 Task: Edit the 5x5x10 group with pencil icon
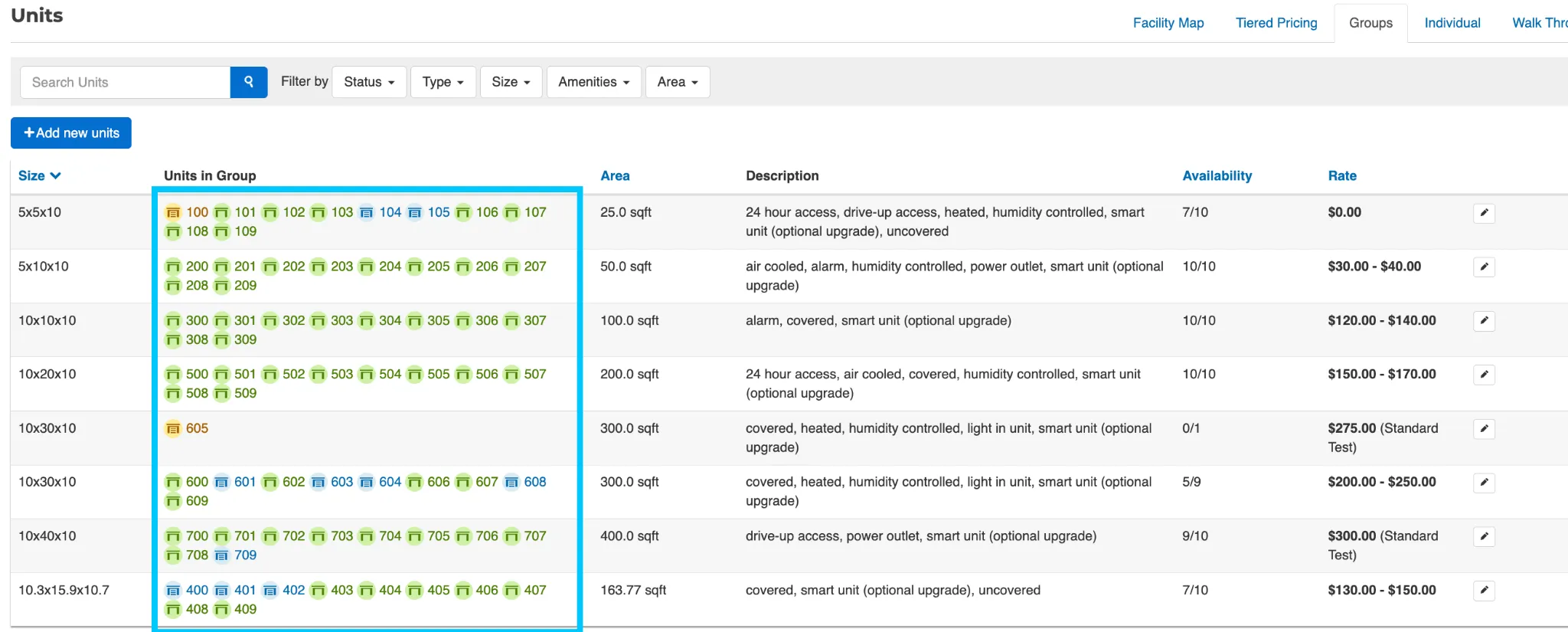point(1484,213)
